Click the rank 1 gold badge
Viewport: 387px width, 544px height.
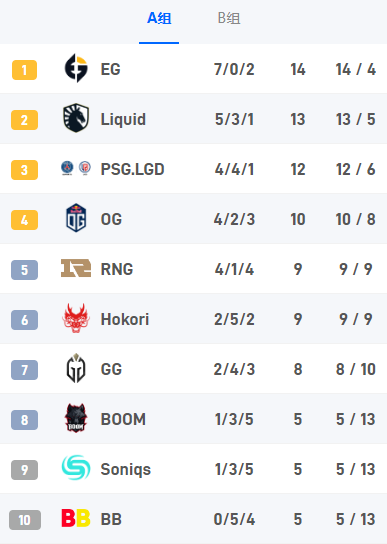[24, 70]
